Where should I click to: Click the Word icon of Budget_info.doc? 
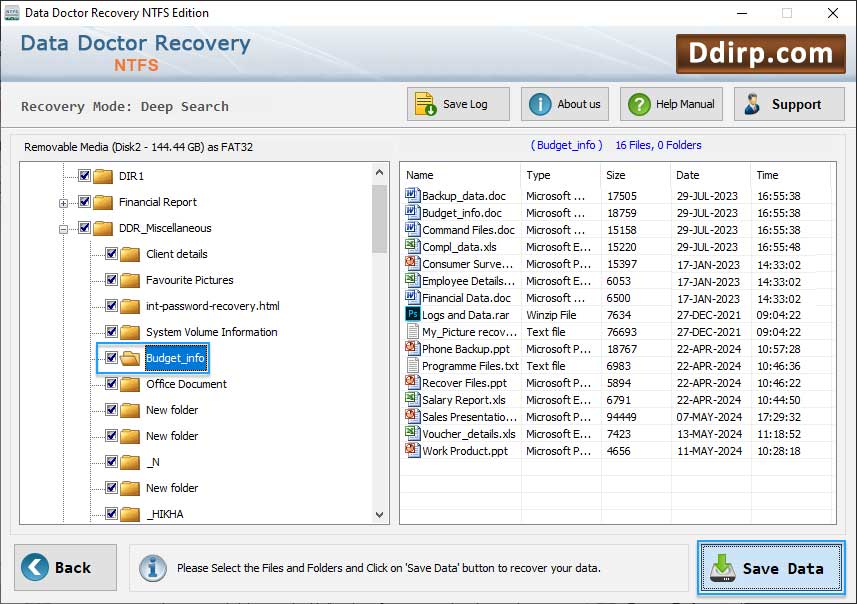412,212
